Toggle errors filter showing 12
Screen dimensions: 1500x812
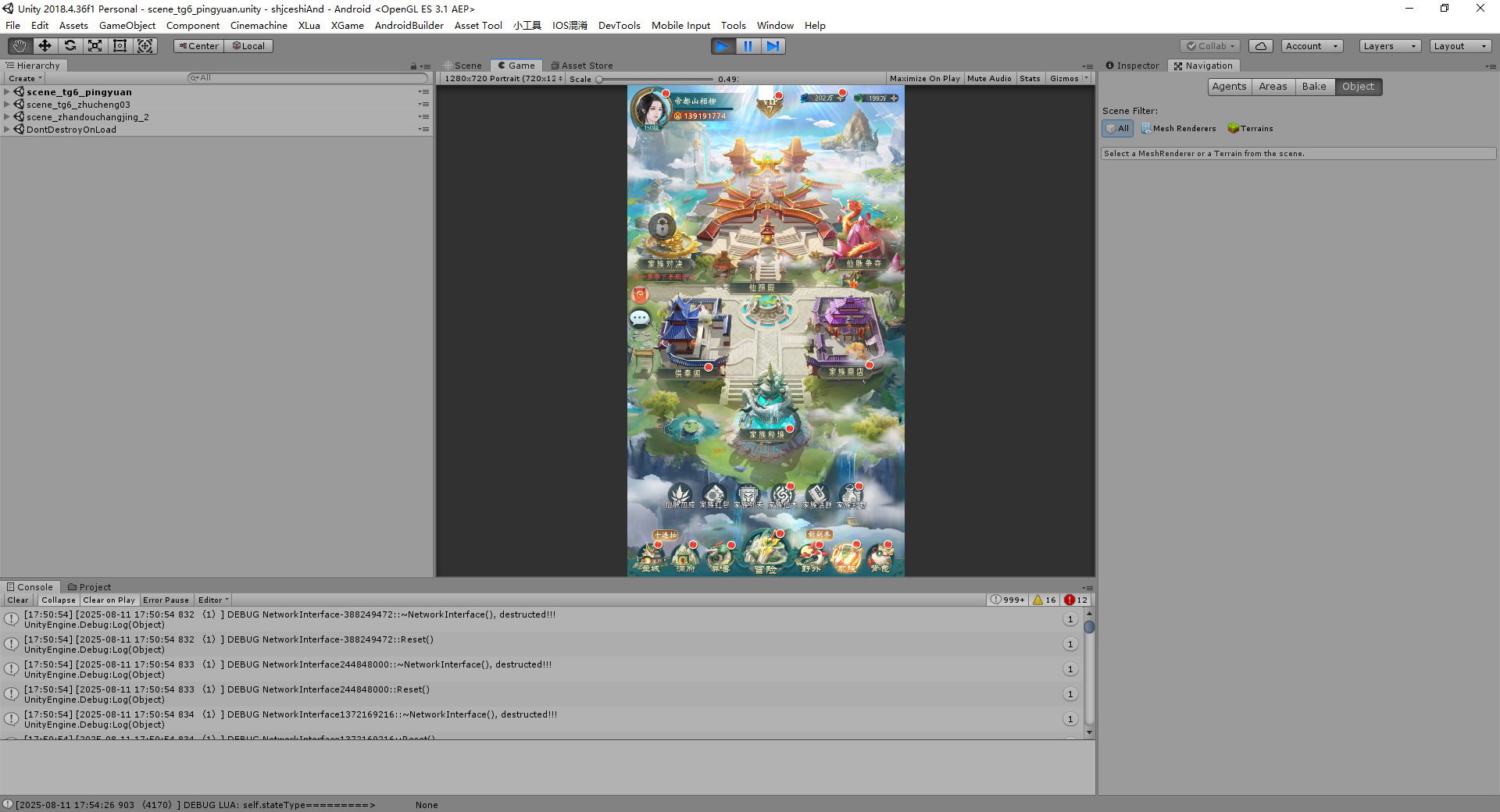click(x=1076, y=600)
